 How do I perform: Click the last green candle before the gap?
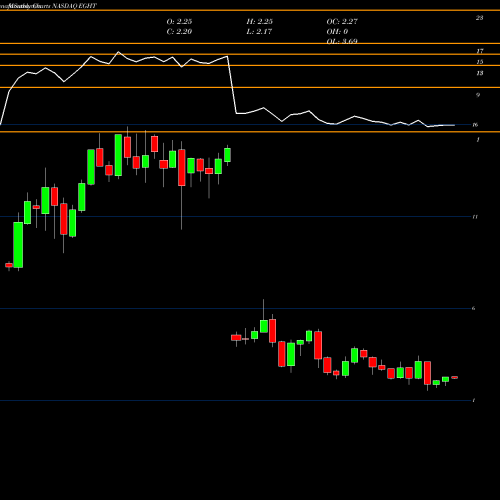tap(227, 155)
